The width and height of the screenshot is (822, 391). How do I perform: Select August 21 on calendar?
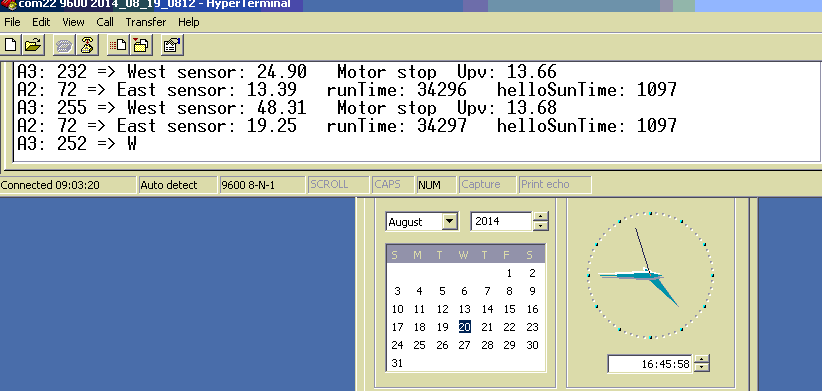coord(487,327)
